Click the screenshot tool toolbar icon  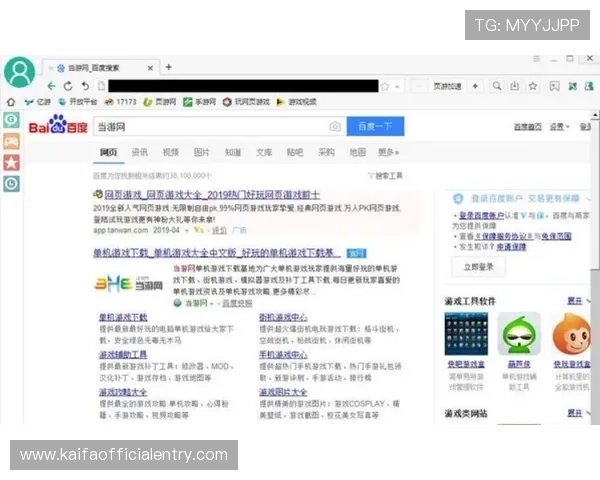554,86
